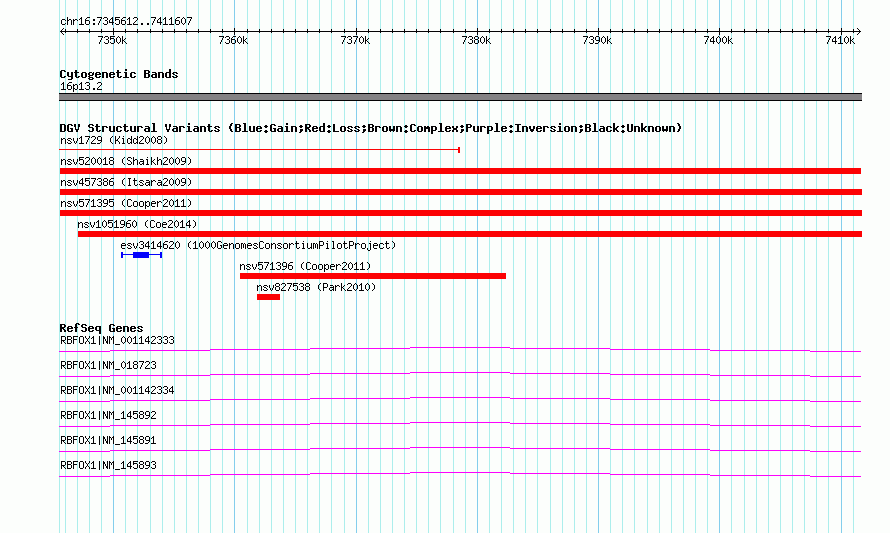Select the magenta NM_145891 gene line

[x=460, y=449]
